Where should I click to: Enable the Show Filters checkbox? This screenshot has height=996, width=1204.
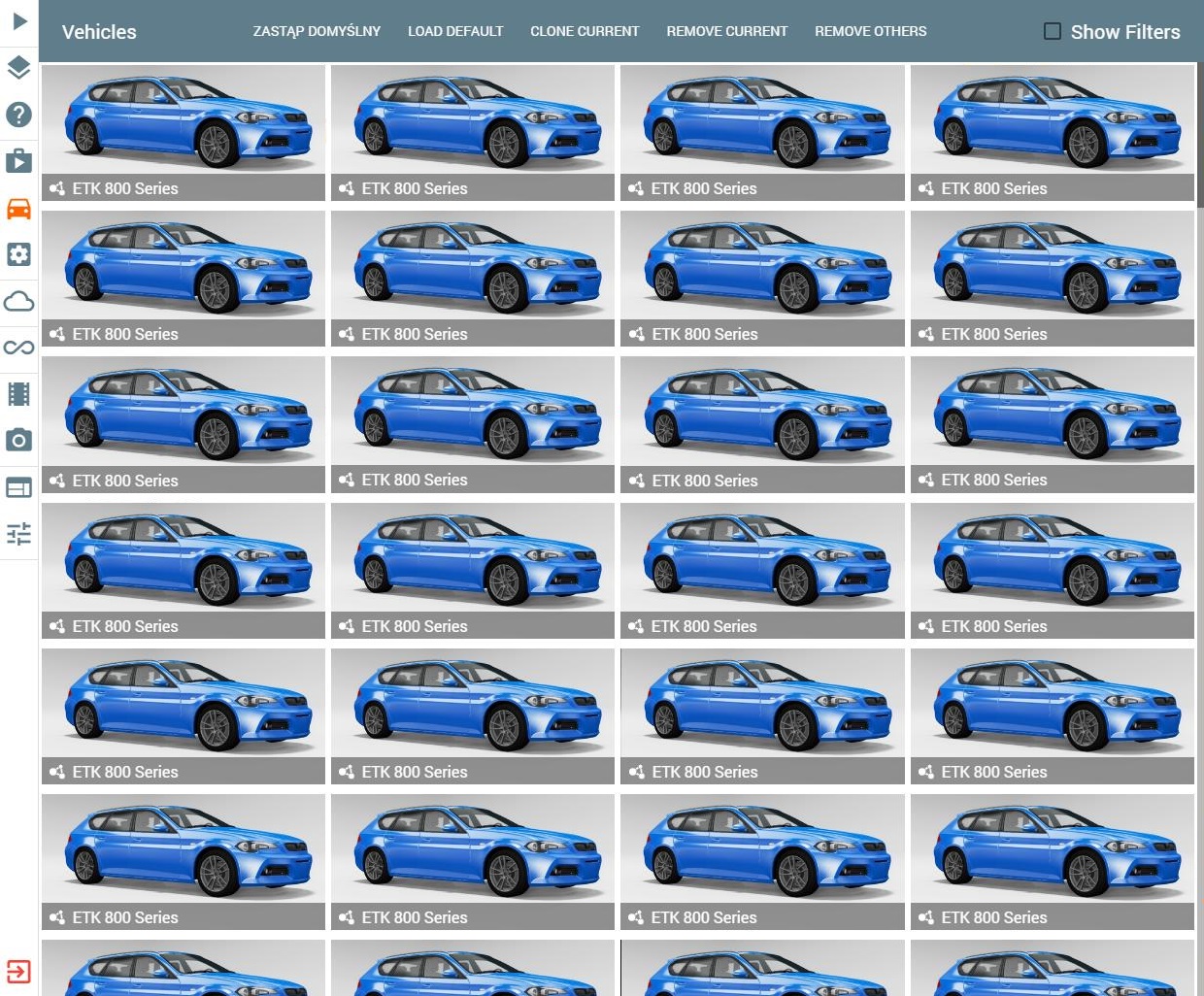pos(1053,31)
